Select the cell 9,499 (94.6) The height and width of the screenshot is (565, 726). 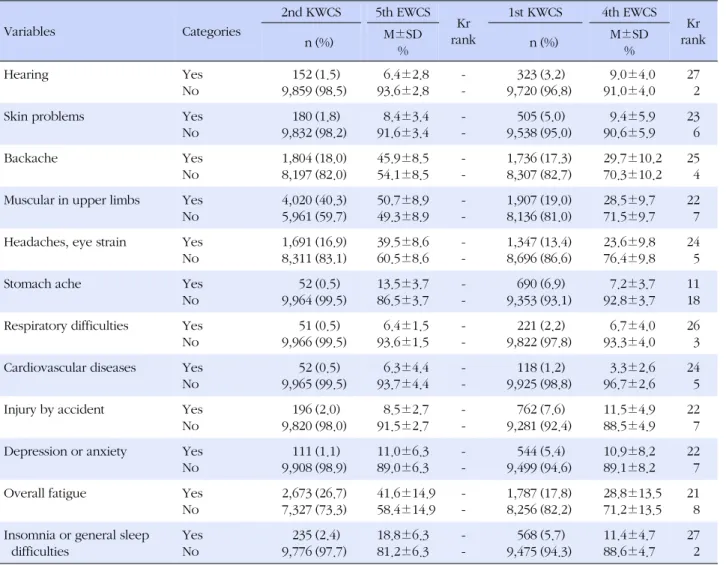click(x=538, y=468)
